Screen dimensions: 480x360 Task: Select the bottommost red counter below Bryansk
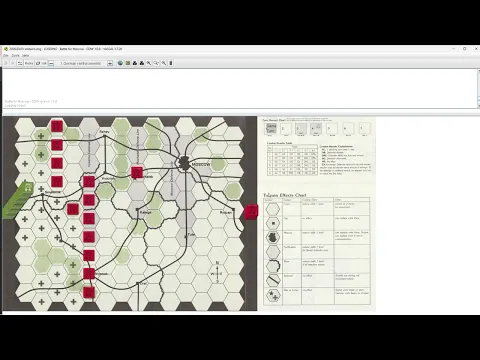(89, 292)
